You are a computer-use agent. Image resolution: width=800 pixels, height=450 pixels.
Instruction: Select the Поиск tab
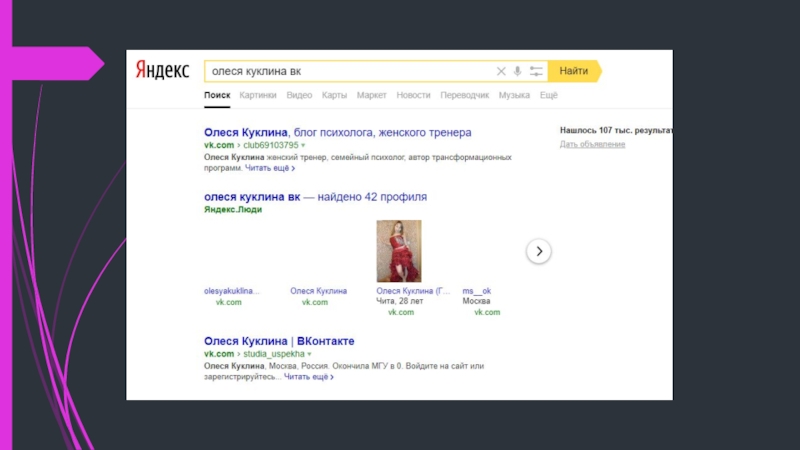(x=217, y=95)
